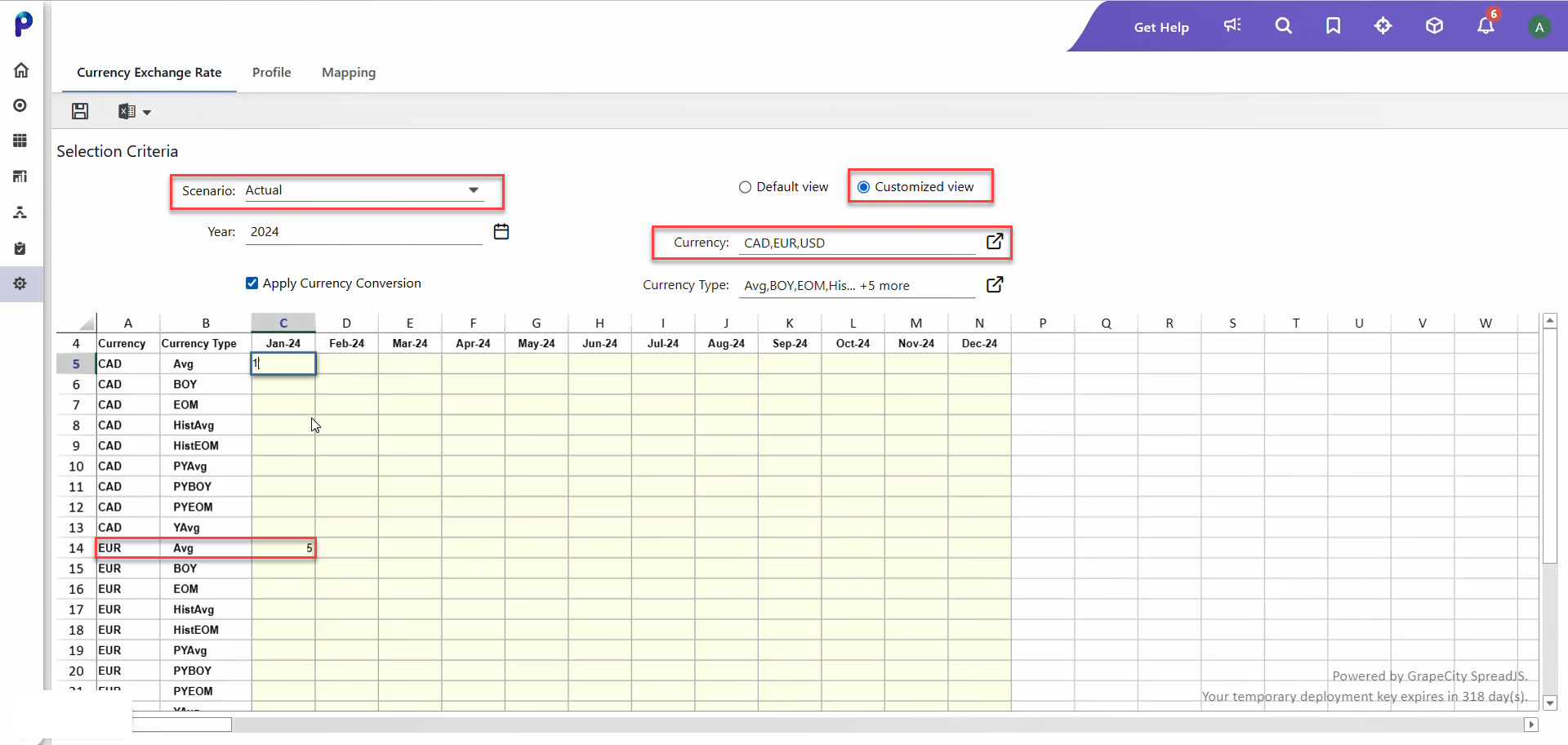Select the Customized view radio button
Viewport: 1568px width, 745px height.
[x=863, y=187]
